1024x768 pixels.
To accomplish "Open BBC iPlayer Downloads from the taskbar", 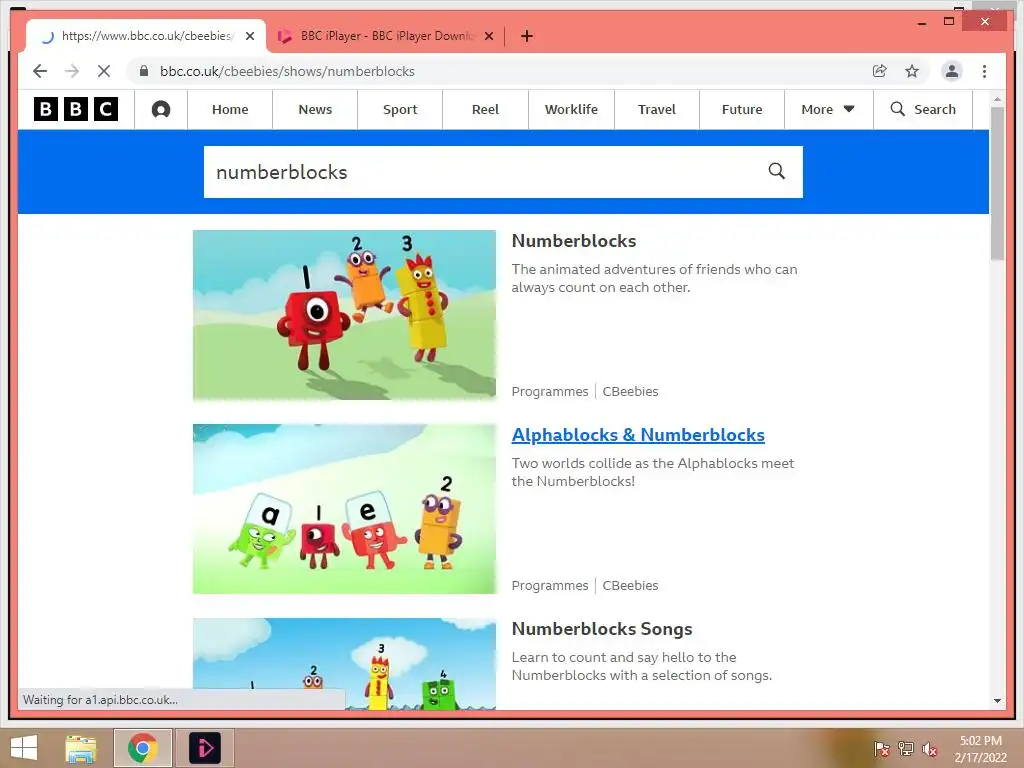I will point(204,748).
